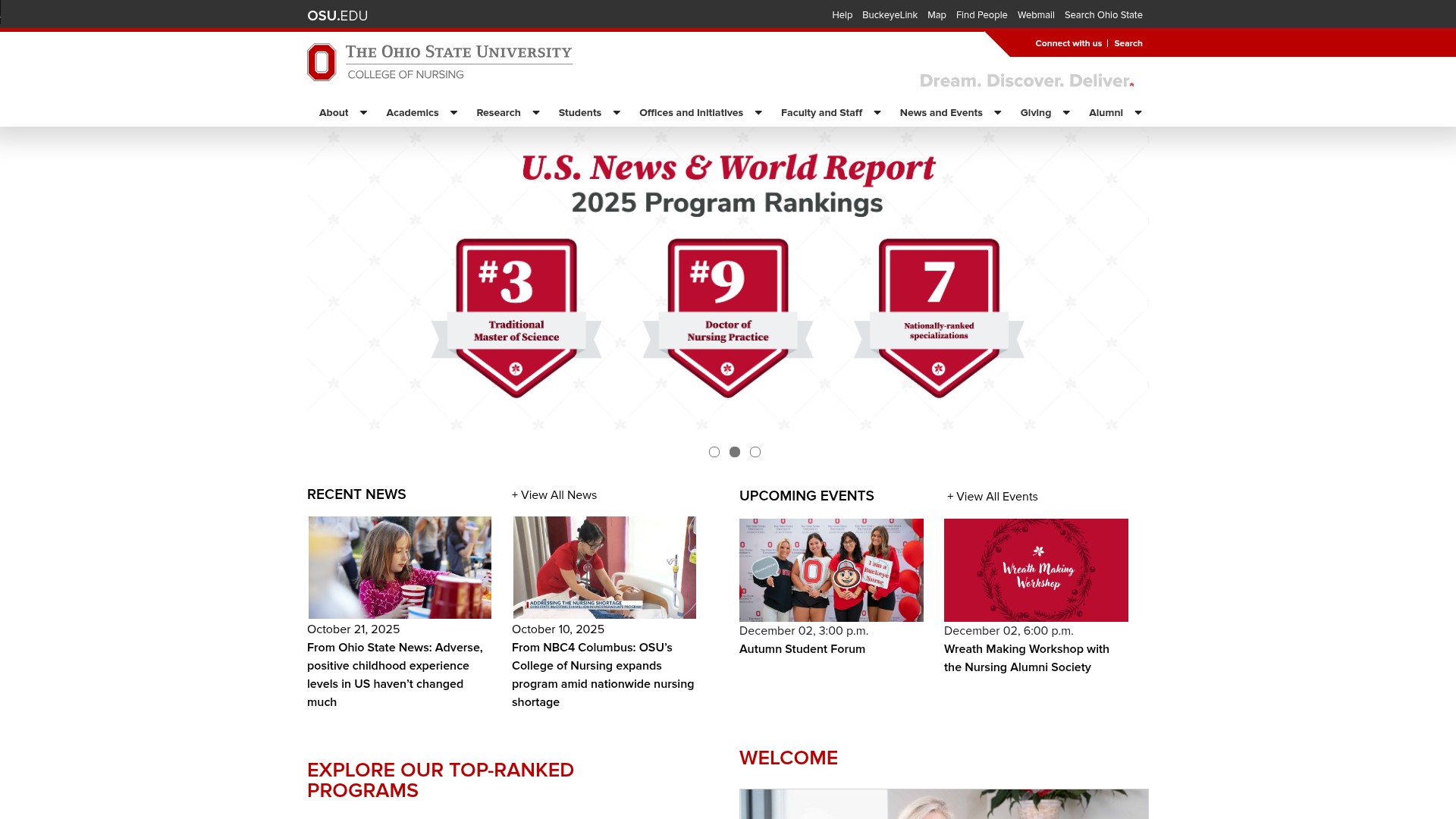Click the welcome section photo
The image size is (1456, 819).
tap(944, 804)
